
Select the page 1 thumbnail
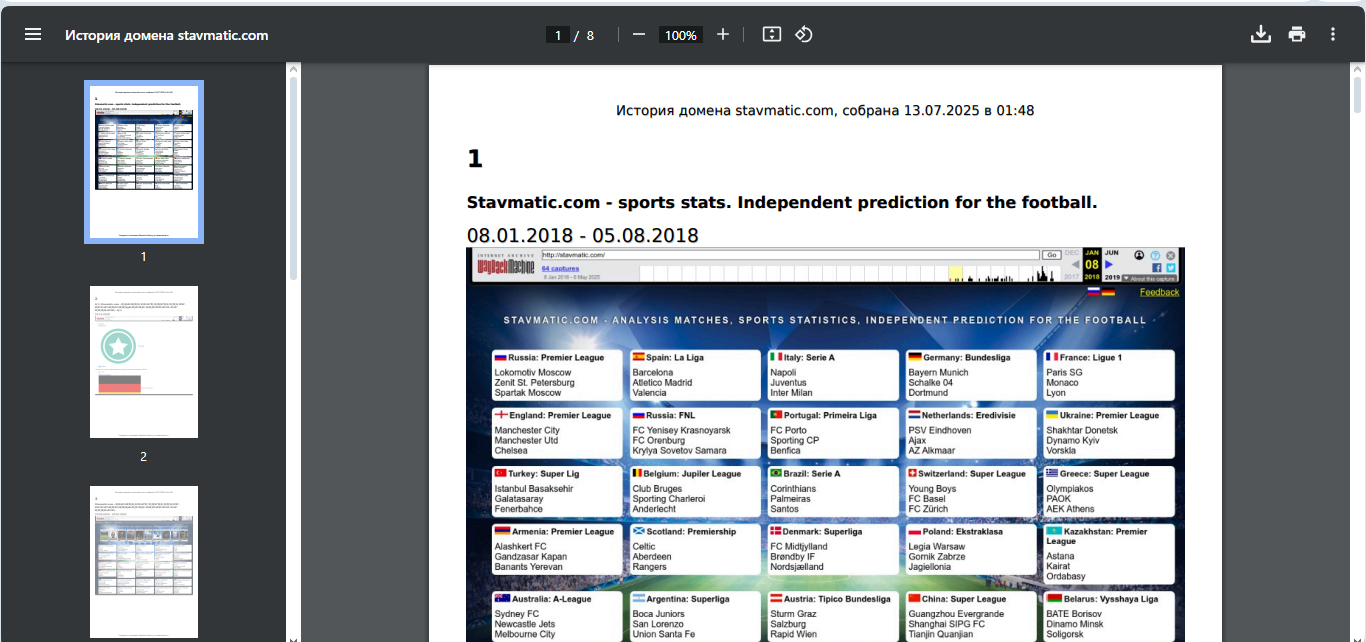point(144,162)
